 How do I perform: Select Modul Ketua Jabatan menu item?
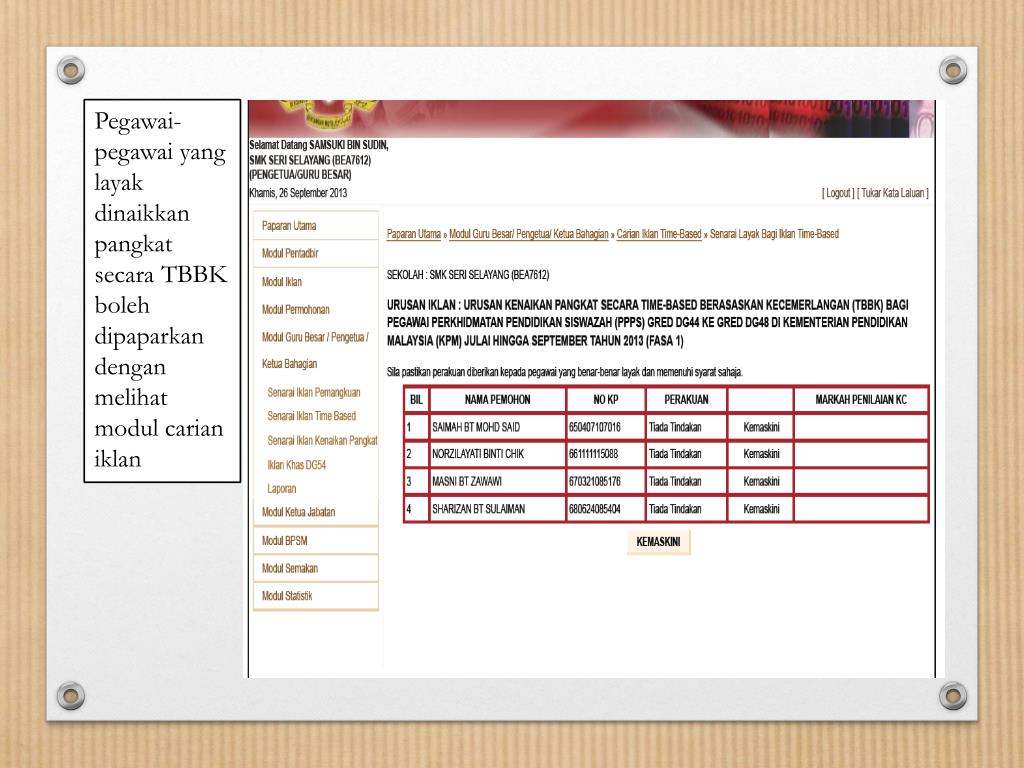(x=298, y=512)
